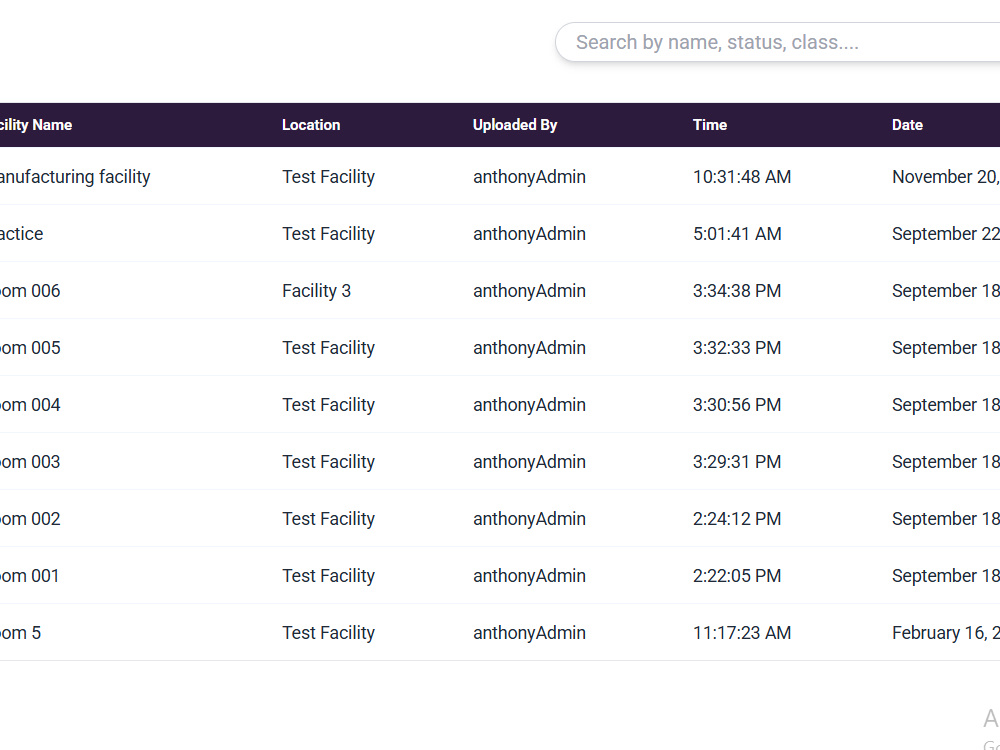Sort by Date column header

[x=907, y=125]
